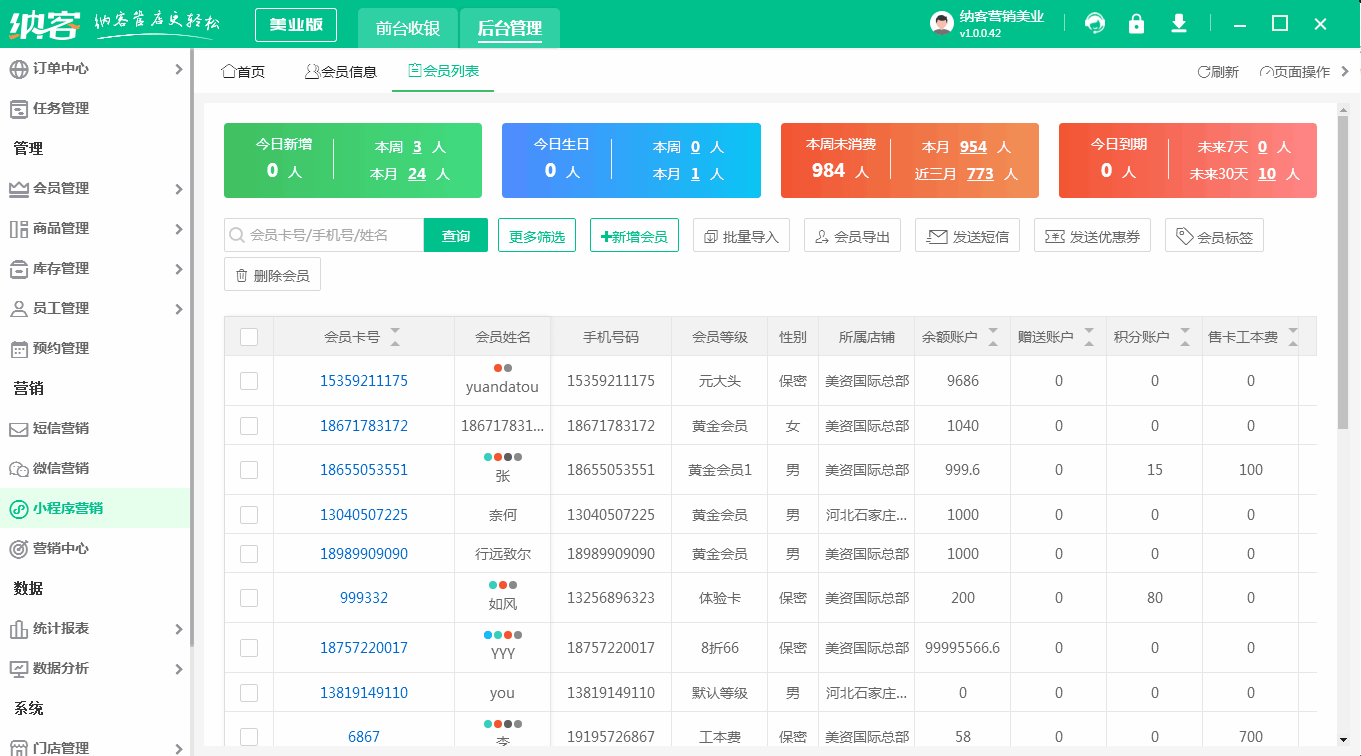Click the colored tag dots beside member 张
The height and width of the screenshot is (756, 1361).
coord(503,458)
